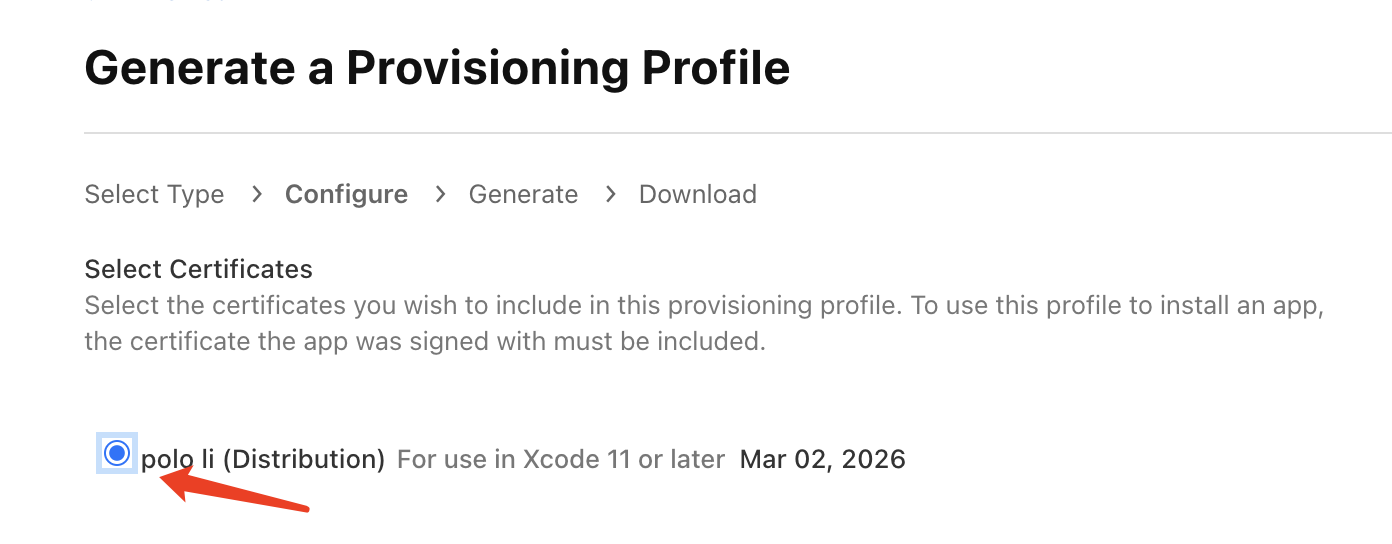The height and width of the screenshot is (544, 1392).
Task: Click the word 'Provisioning' in the title
Action: (x=487, y=68)
